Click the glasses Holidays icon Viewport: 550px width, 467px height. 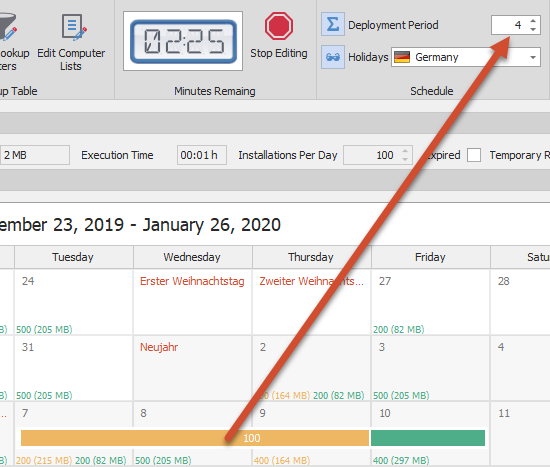point(333,56)
